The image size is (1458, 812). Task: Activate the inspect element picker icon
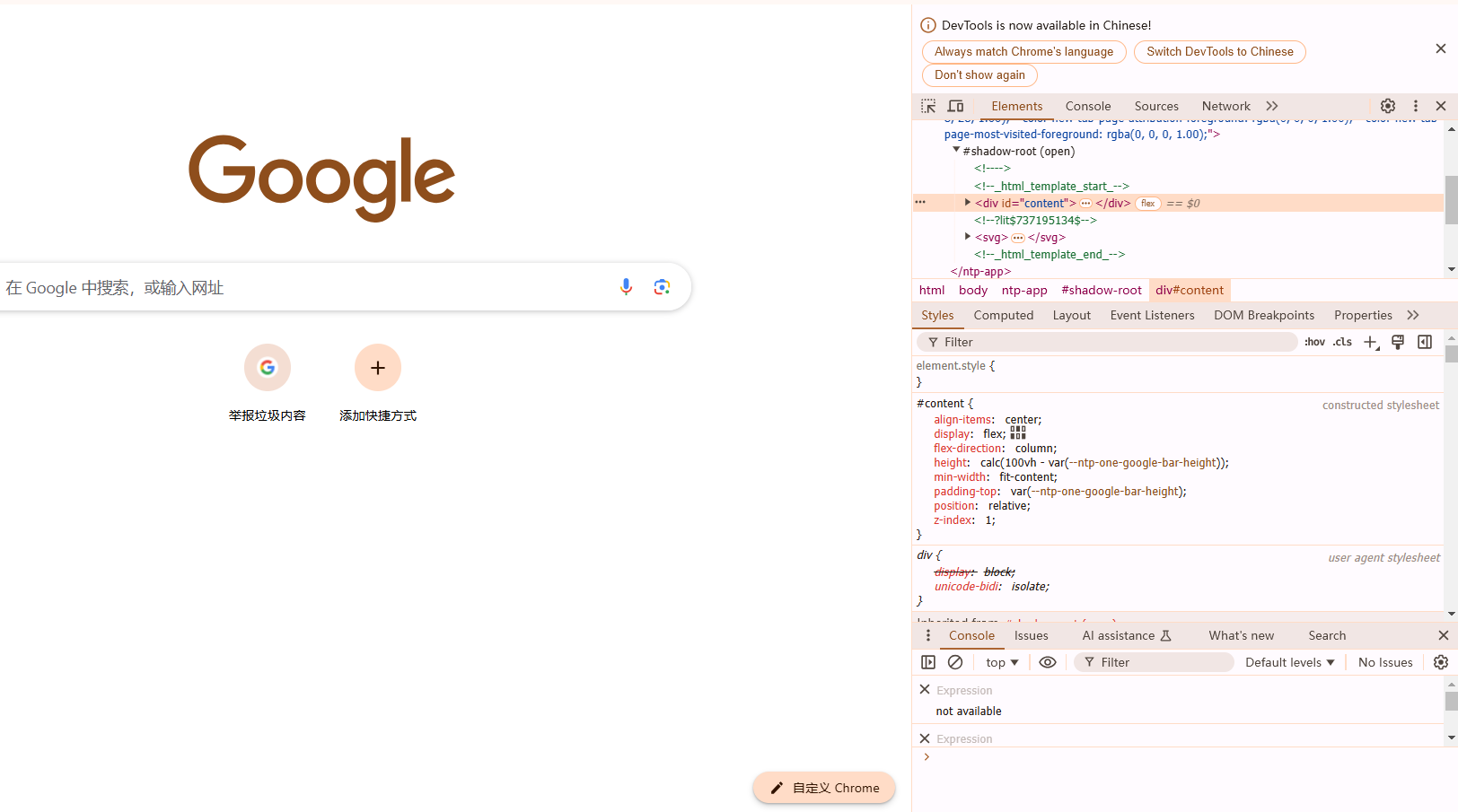[928, 106]
